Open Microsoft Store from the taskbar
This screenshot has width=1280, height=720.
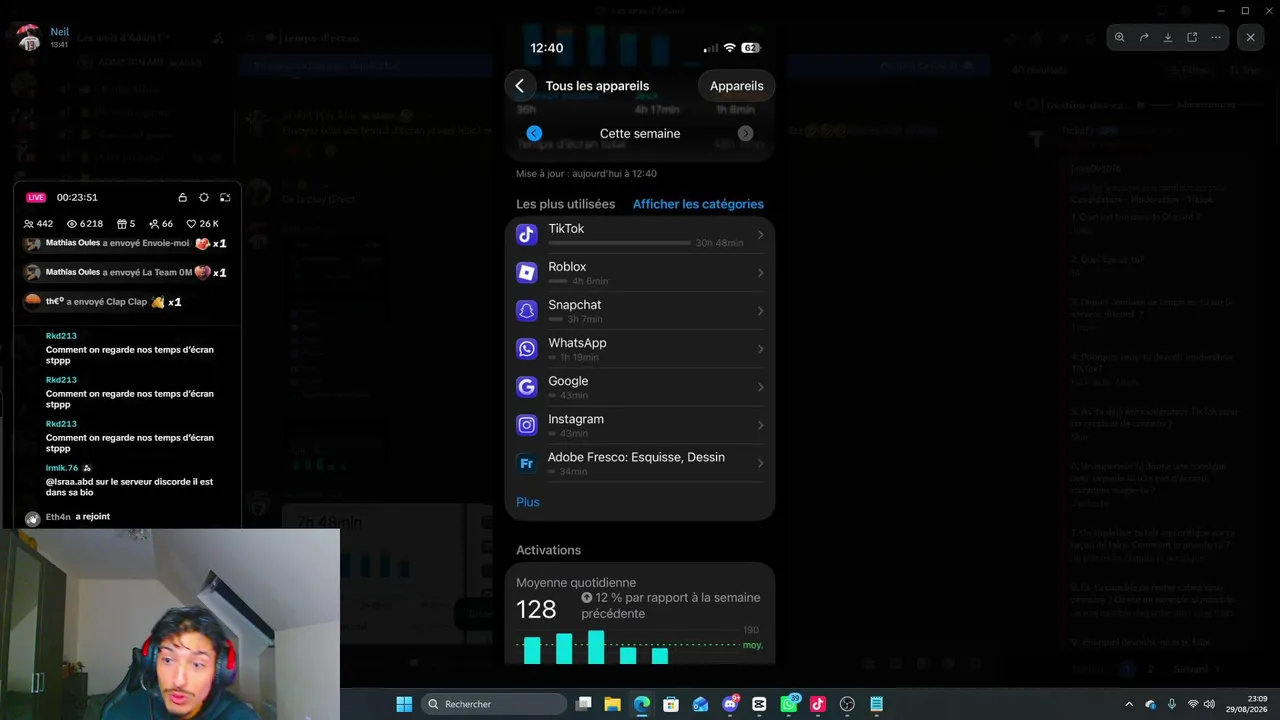[x=671, y=704]
